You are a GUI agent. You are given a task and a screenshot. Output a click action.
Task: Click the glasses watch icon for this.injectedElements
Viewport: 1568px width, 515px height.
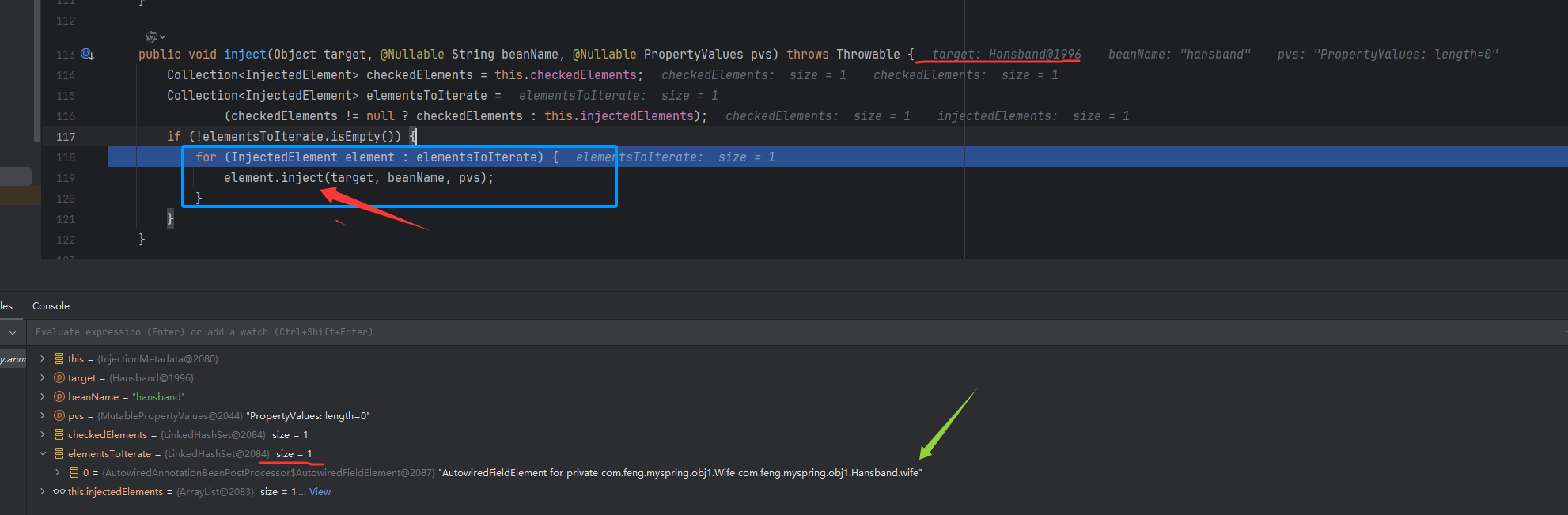[x=59, y=492]
